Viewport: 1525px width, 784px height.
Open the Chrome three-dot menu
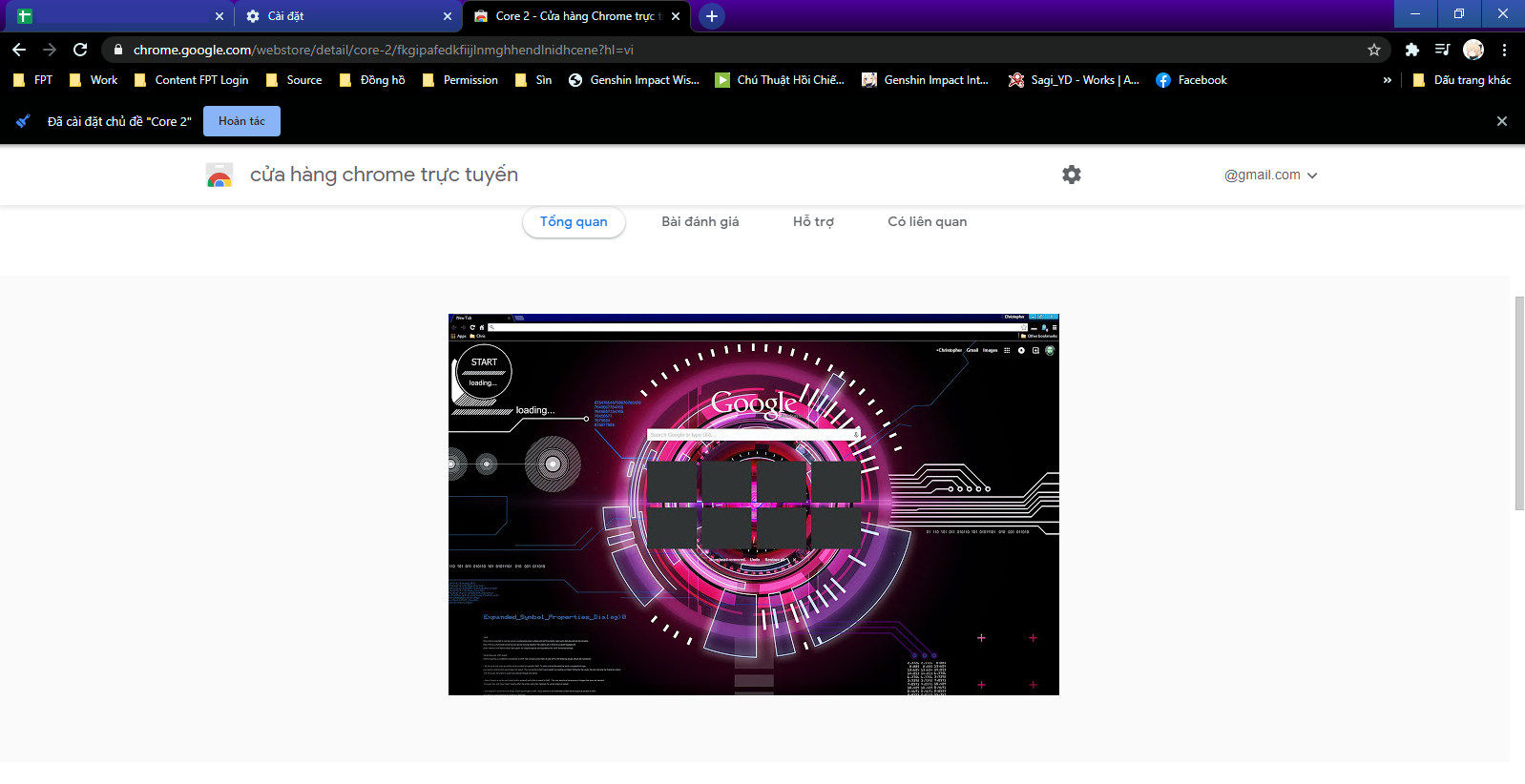point(1504,50)
